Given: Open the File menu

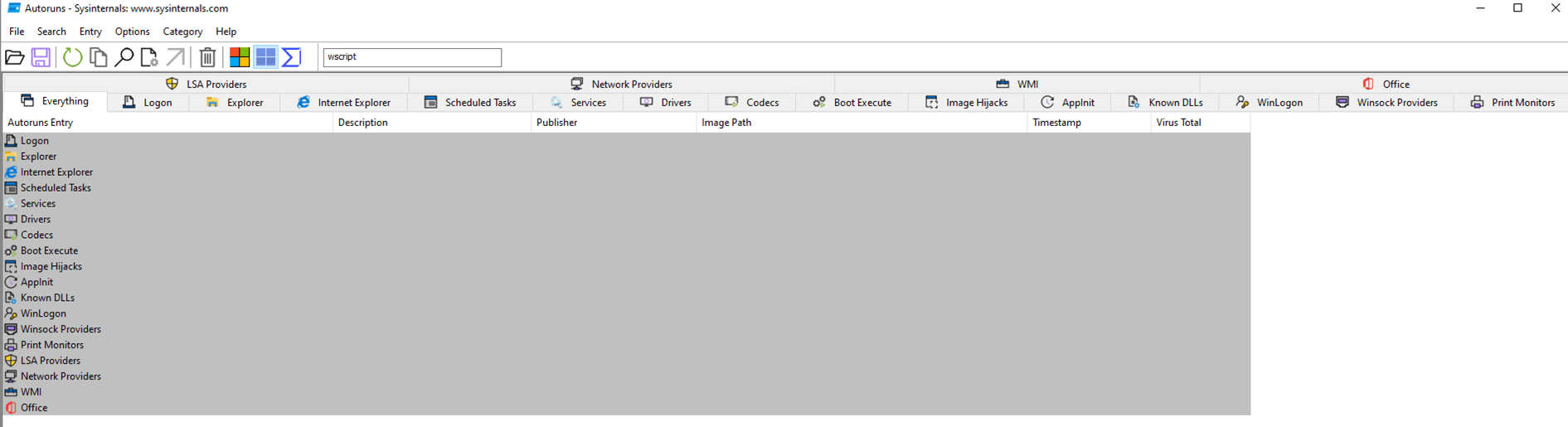Looking at the screenshot, I should (x=17, y=32).
